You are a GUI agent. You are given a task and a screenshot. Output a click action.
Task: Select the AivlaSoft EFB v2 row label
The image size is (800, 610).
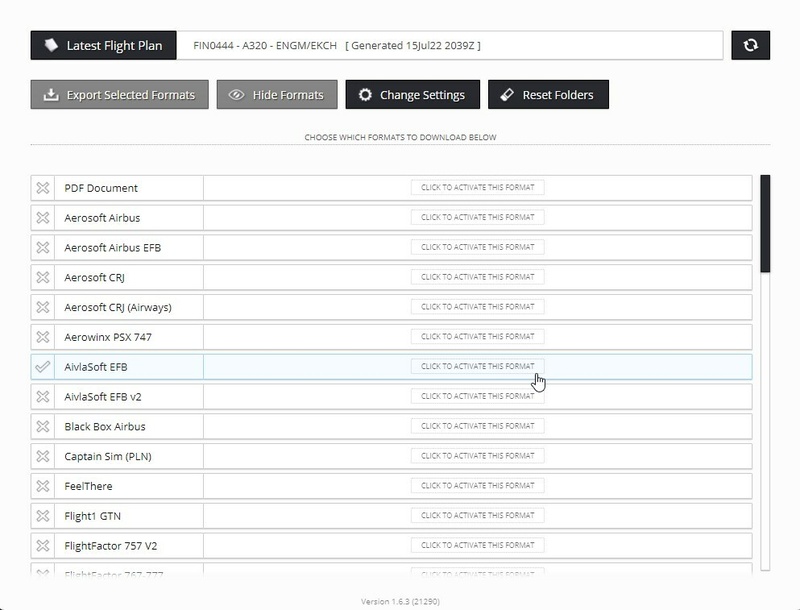point(103,397)
